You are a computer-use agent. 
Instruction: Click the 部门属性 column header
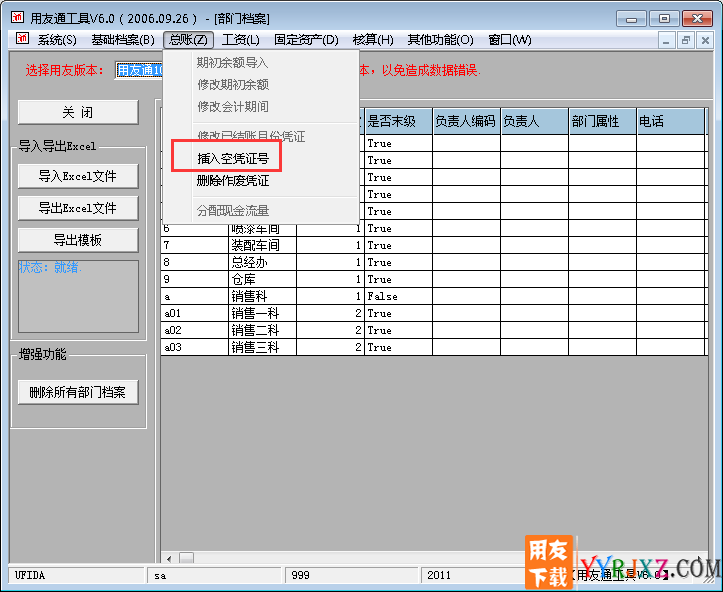click(x=603, y=122)
